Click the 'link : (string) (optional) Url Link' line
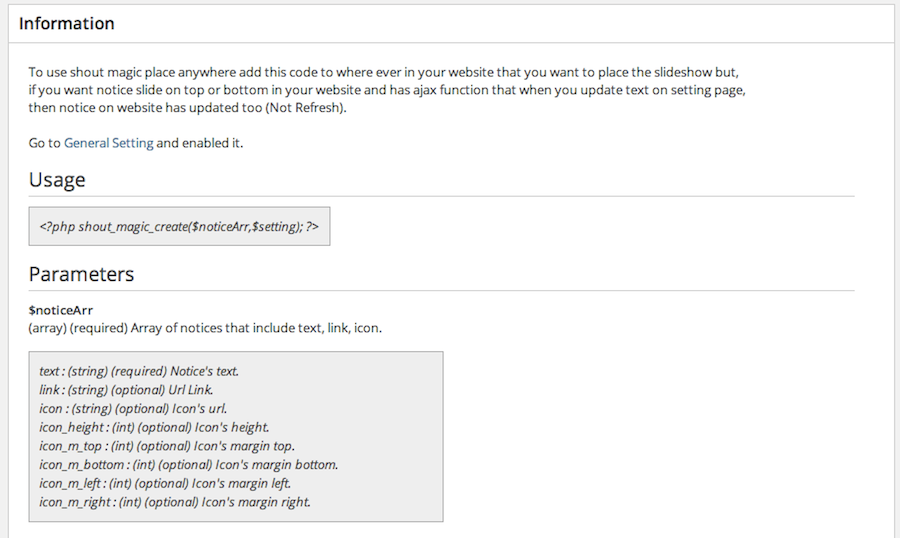This screenshot has width=900, height=538. pos(126,390)
